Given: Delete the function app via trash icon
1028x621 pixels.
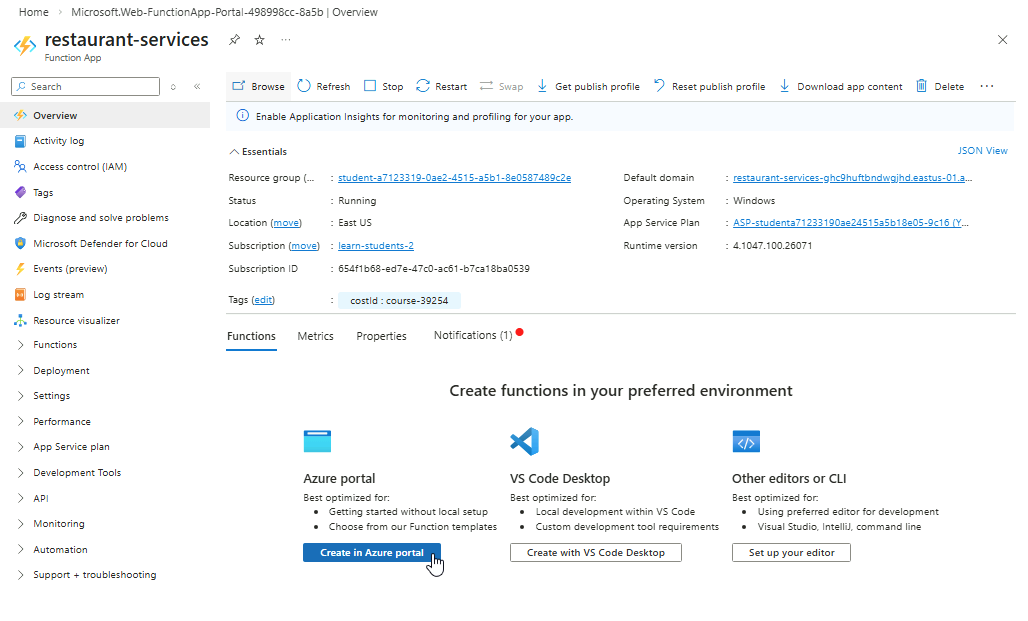Looking at the screenshot, I should click(x=922, y=86).
